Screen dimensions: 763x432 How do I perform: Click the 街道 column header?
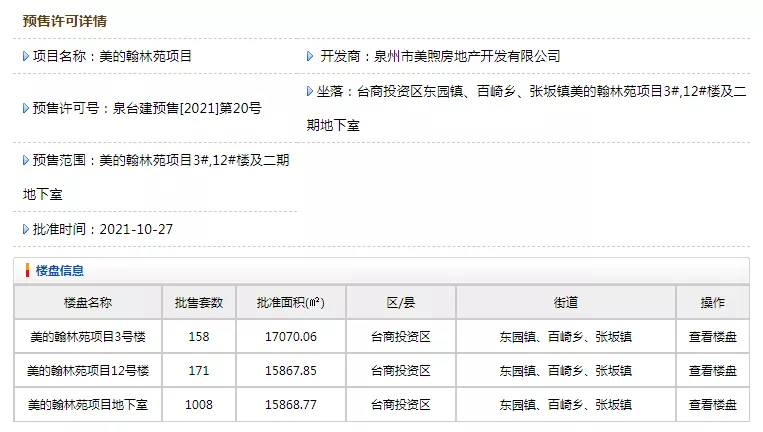tap(565, 303)
